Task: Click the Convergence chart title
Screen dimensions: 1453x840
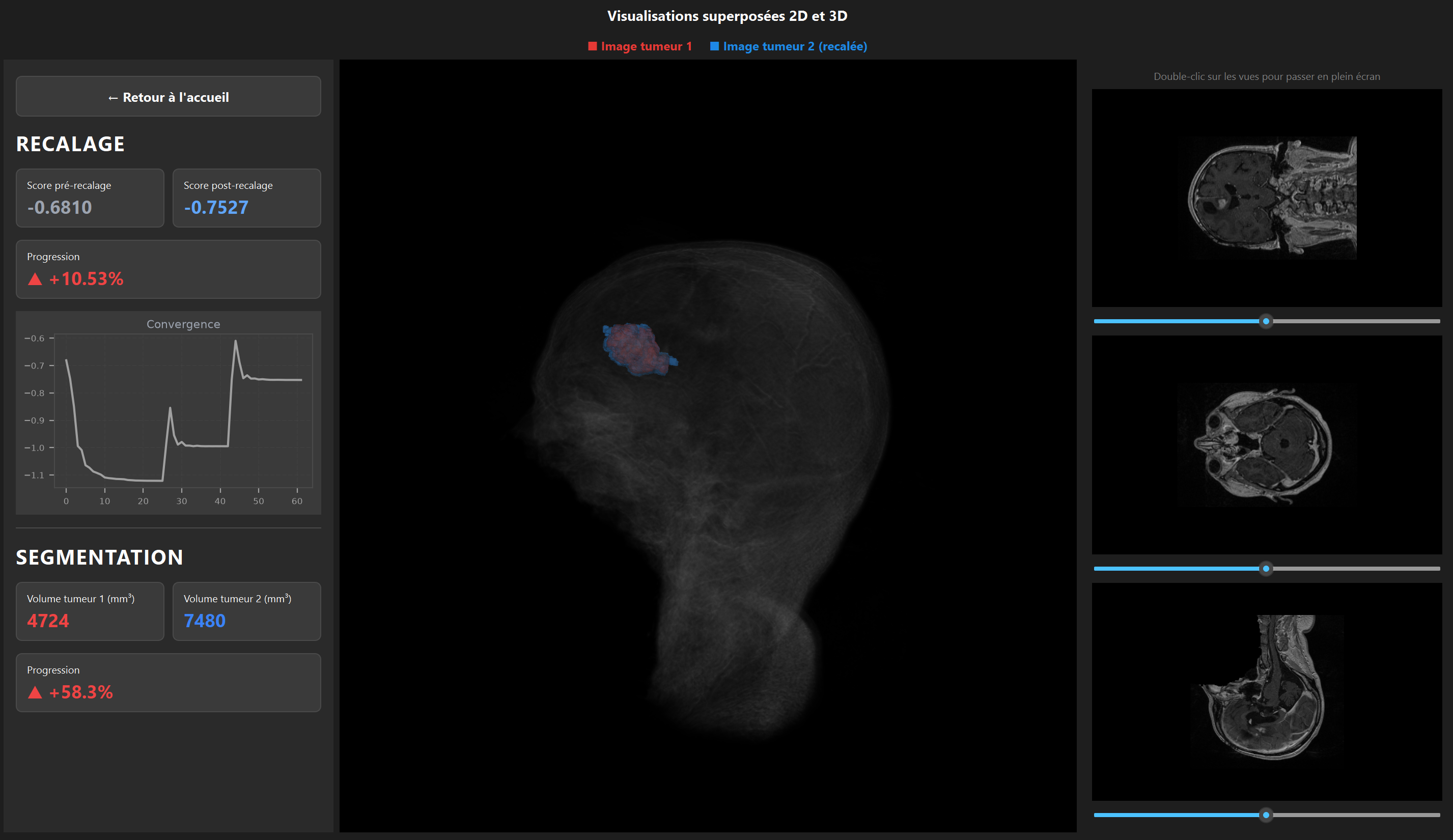Action: [183, 324]
